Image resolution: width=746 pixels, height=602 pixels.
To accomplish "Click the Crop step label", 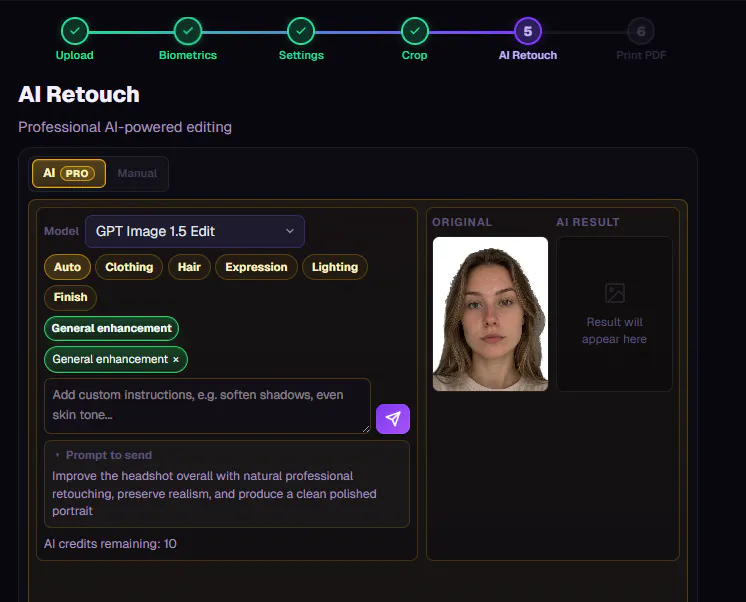I will pyautogui.click(x=414, y=55).
